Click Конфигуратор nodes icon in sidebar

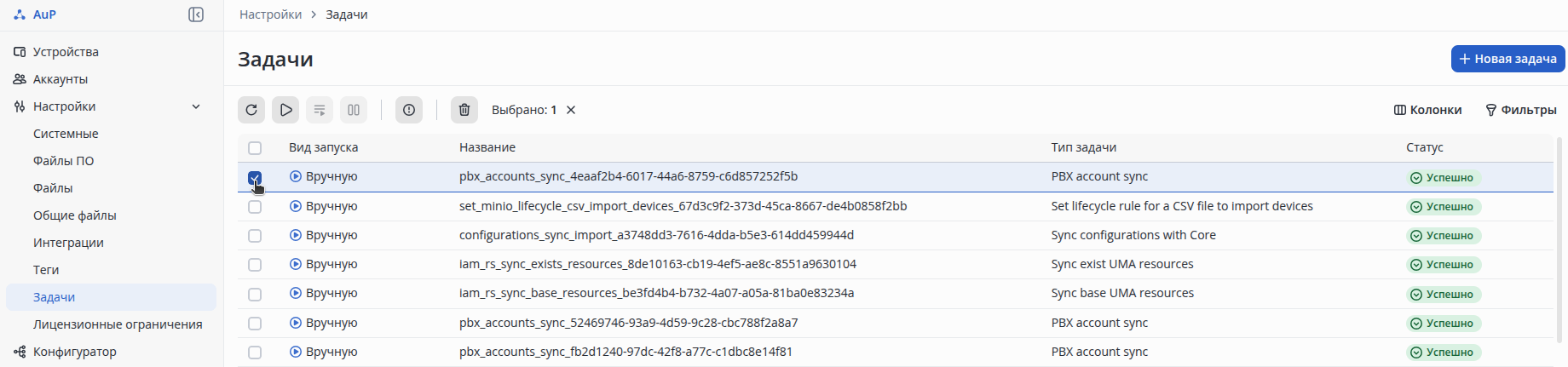pos(20,352)
